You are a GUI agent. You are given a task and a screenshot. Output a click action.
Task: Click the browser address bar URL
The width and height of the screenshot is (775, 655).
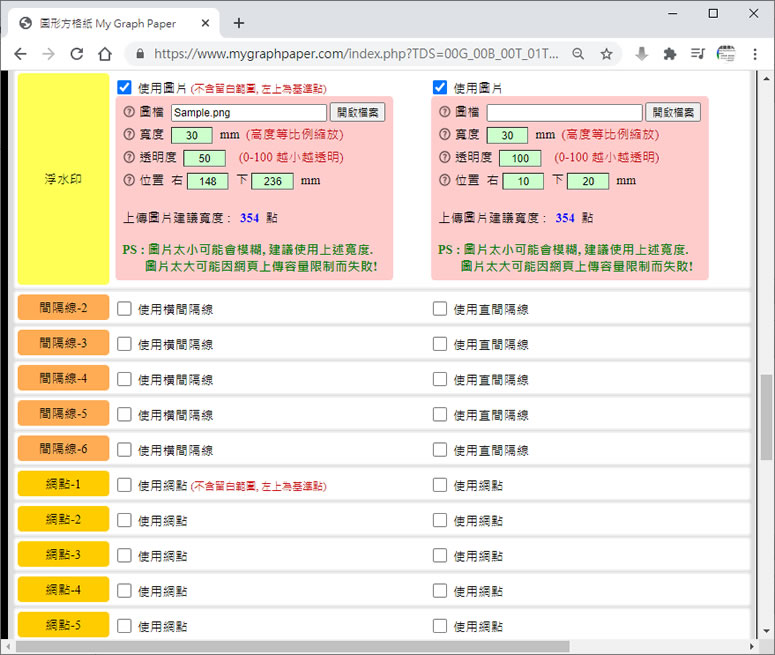pos(356,53)
